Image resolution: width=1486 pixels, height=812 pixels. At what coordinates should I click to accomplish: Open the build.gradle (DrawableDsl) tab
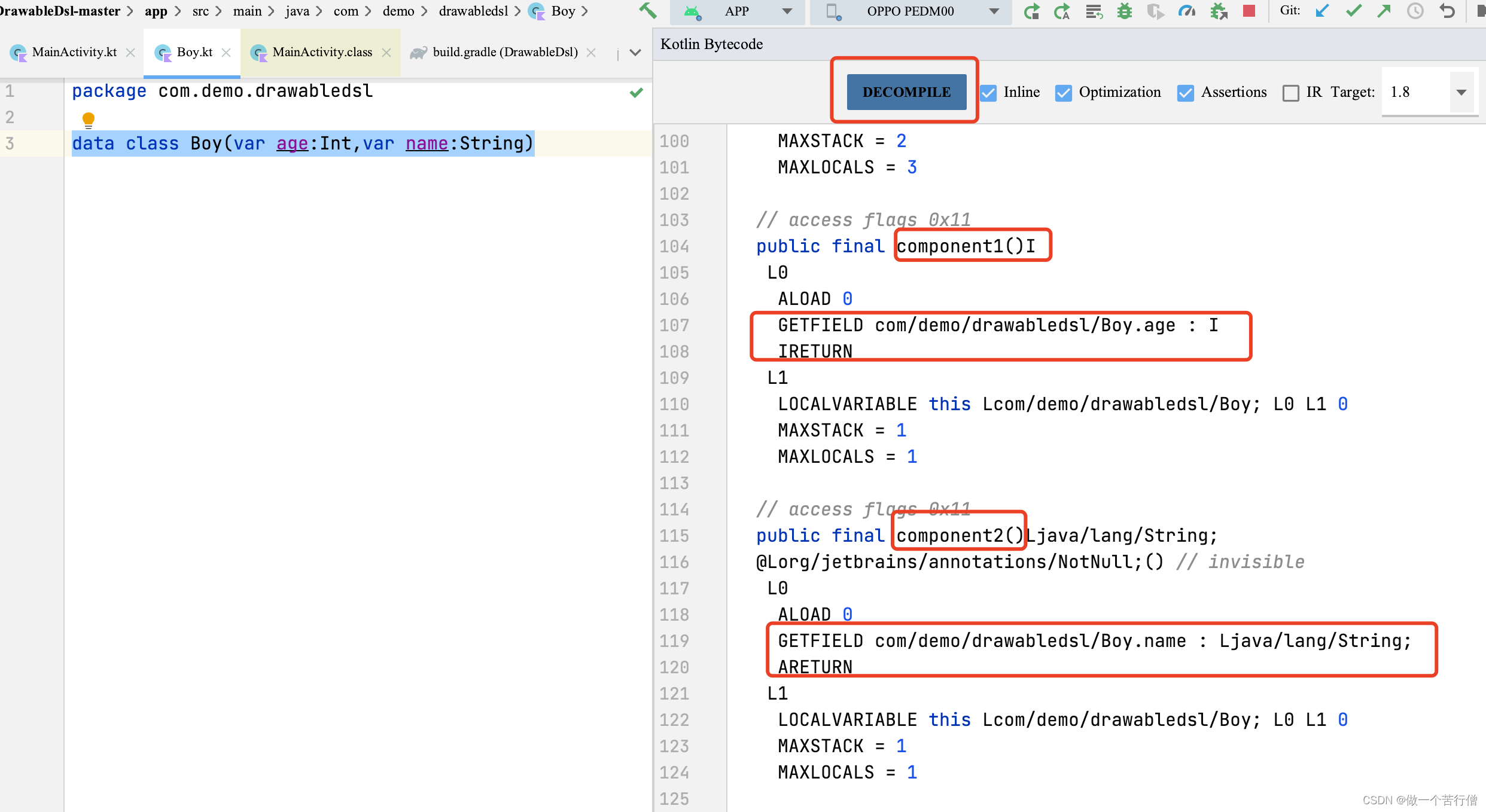tap(504, 52)
